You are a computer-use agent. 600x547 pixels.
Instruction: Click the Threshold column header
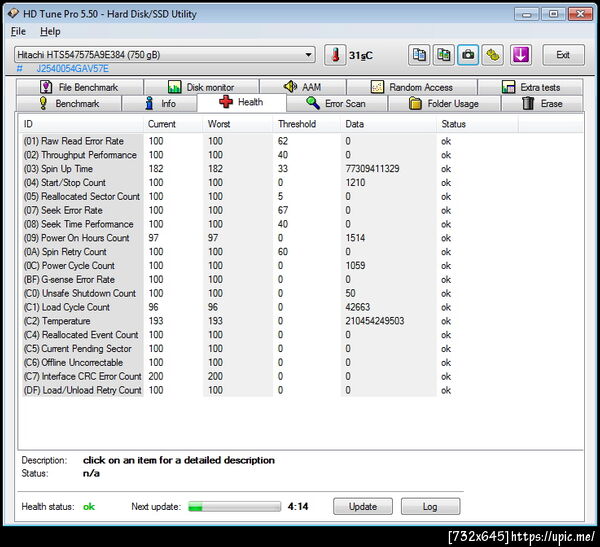click(307, 124)
